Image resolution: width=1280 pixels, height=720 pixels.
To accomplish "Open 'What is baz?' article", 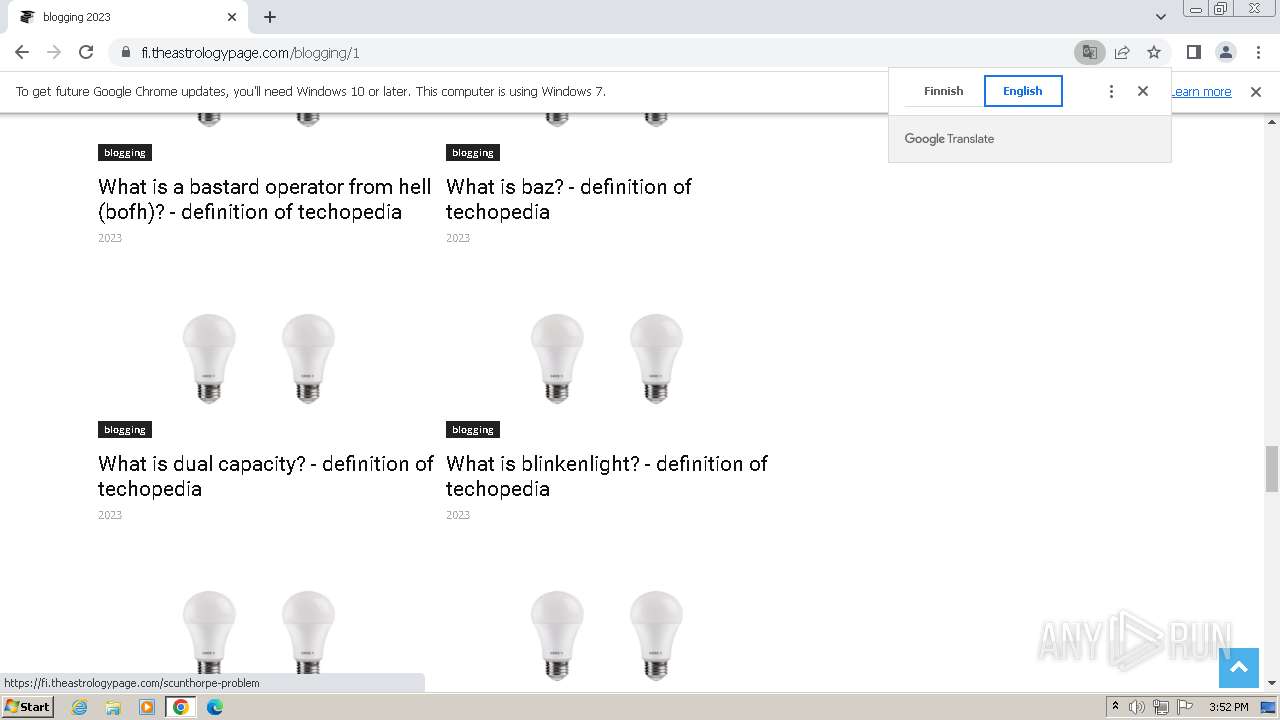I will tap(569, 199).
